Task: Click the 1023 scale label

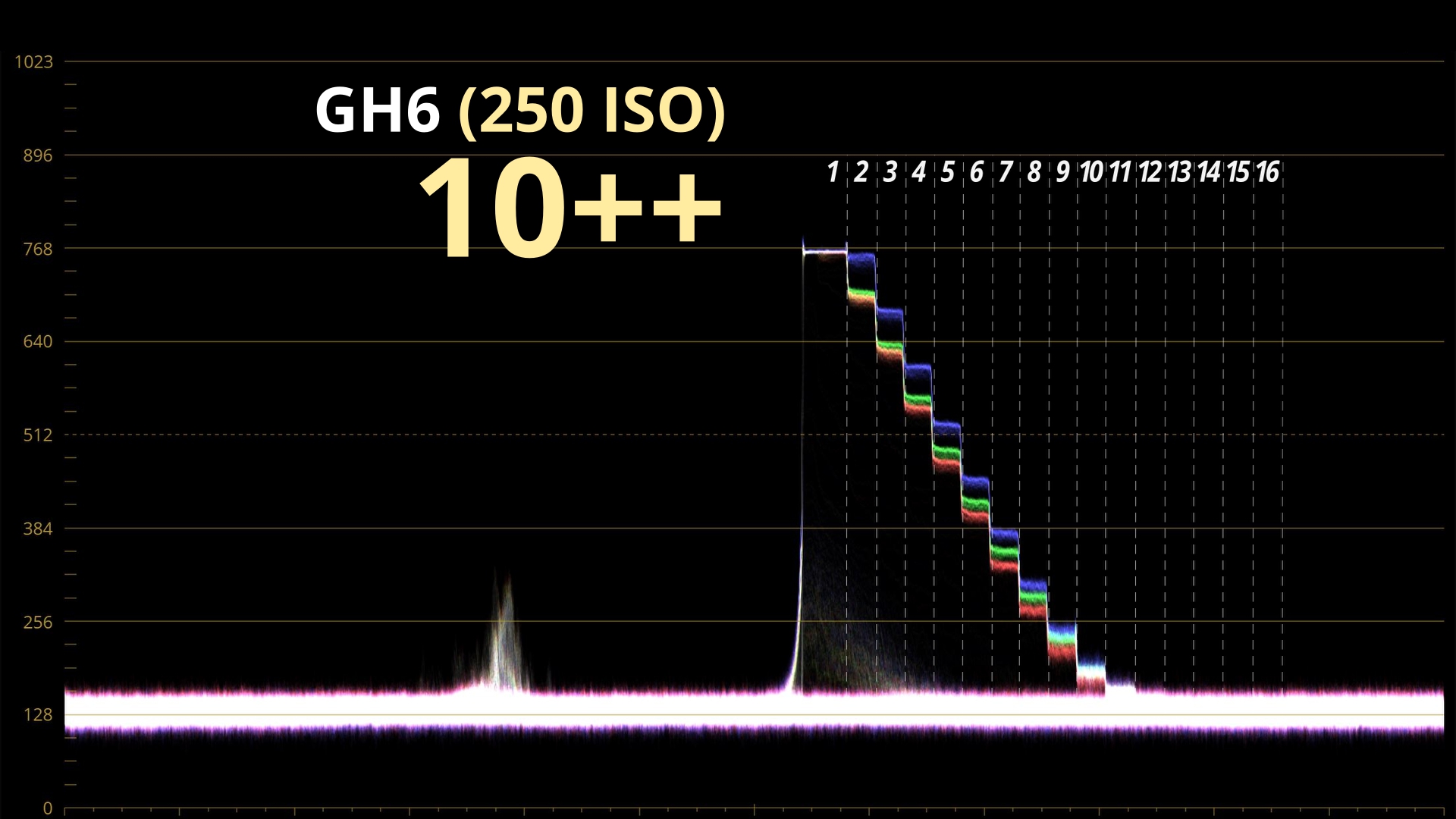Action: 33,61
